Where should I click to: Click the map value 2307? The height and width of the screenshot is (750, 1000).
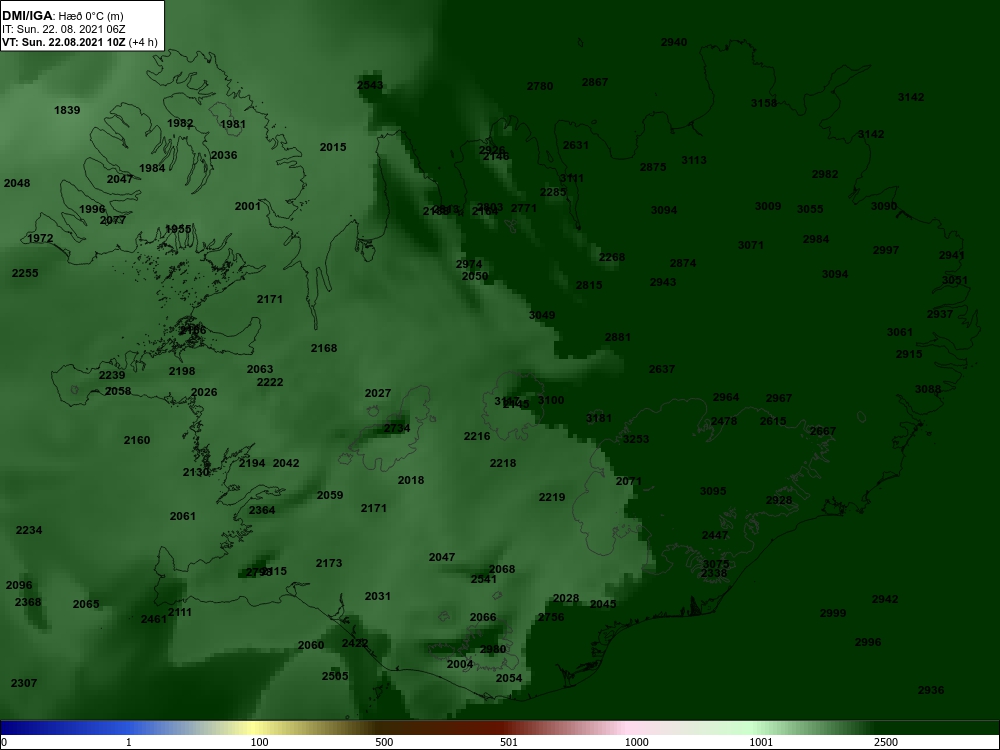tap(24, 683)
